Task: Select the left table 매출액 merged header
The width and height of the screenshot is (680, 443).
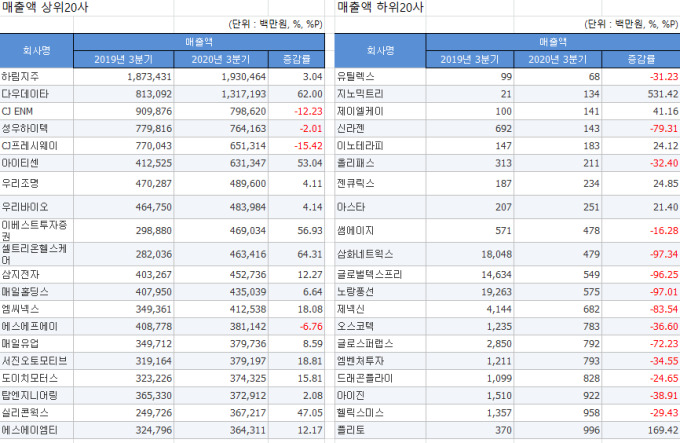Action: click(x=199, y=42)
